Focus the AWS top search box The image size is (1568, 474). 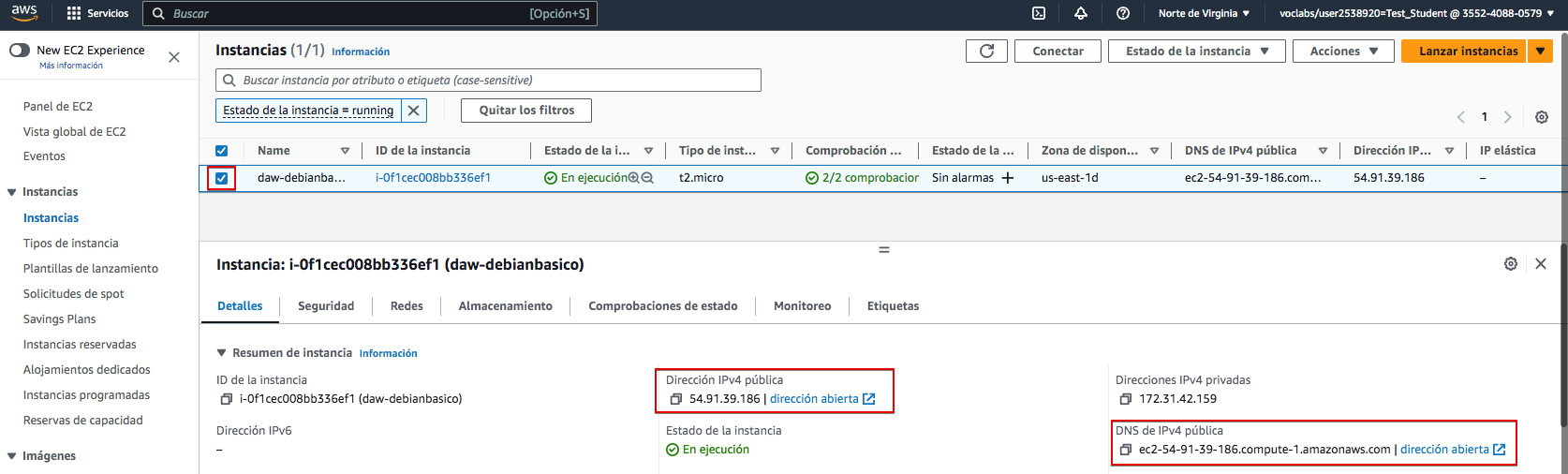pyautogui.click(x=370, y=13)
